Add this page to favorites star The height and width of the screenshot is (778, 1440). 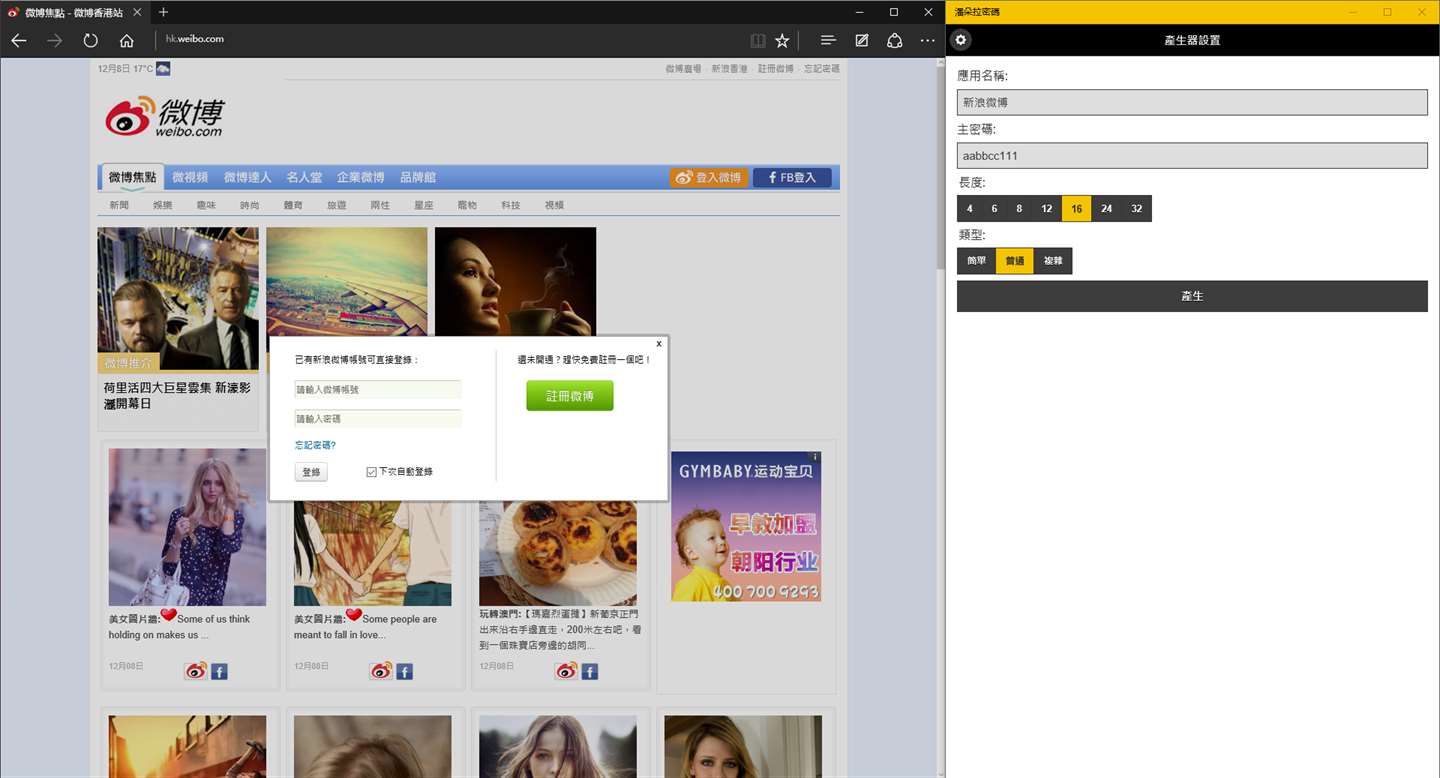tap(782, 40)
